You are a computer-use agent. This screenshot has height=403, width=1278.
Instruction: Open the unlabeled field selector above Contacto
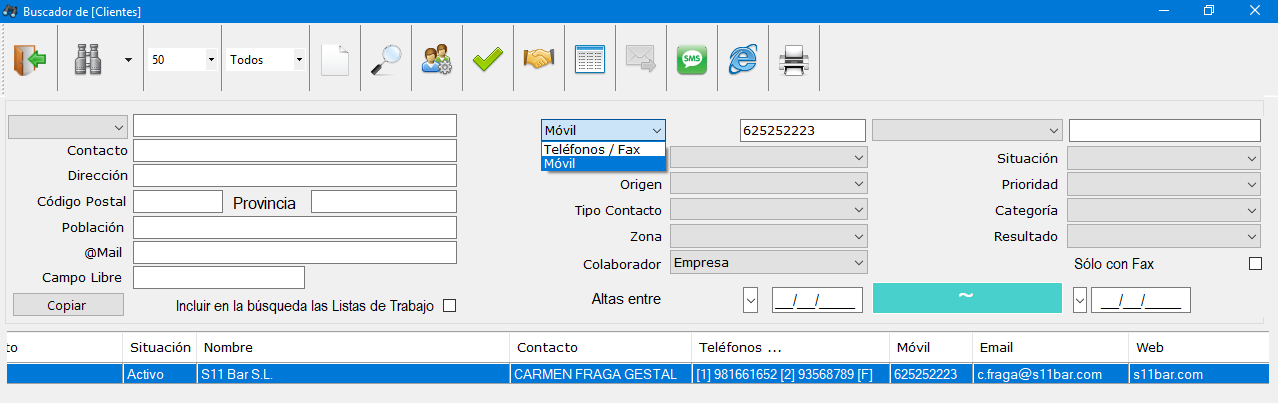[x=68, y=127]
